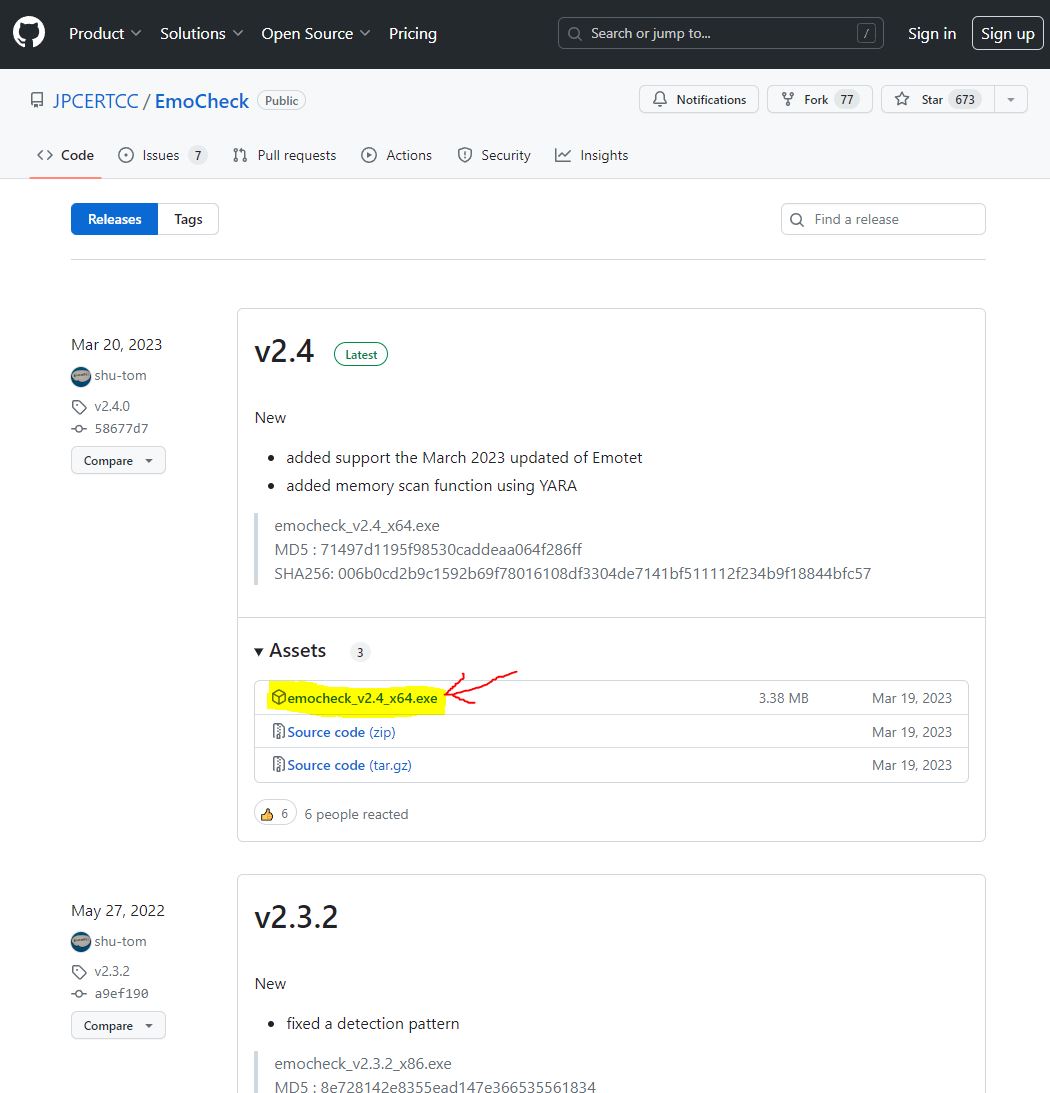The width and height of the screenshot is (1050, 1093).
Task: Open the GitHub home logo
Action: [x=29, y=33]
